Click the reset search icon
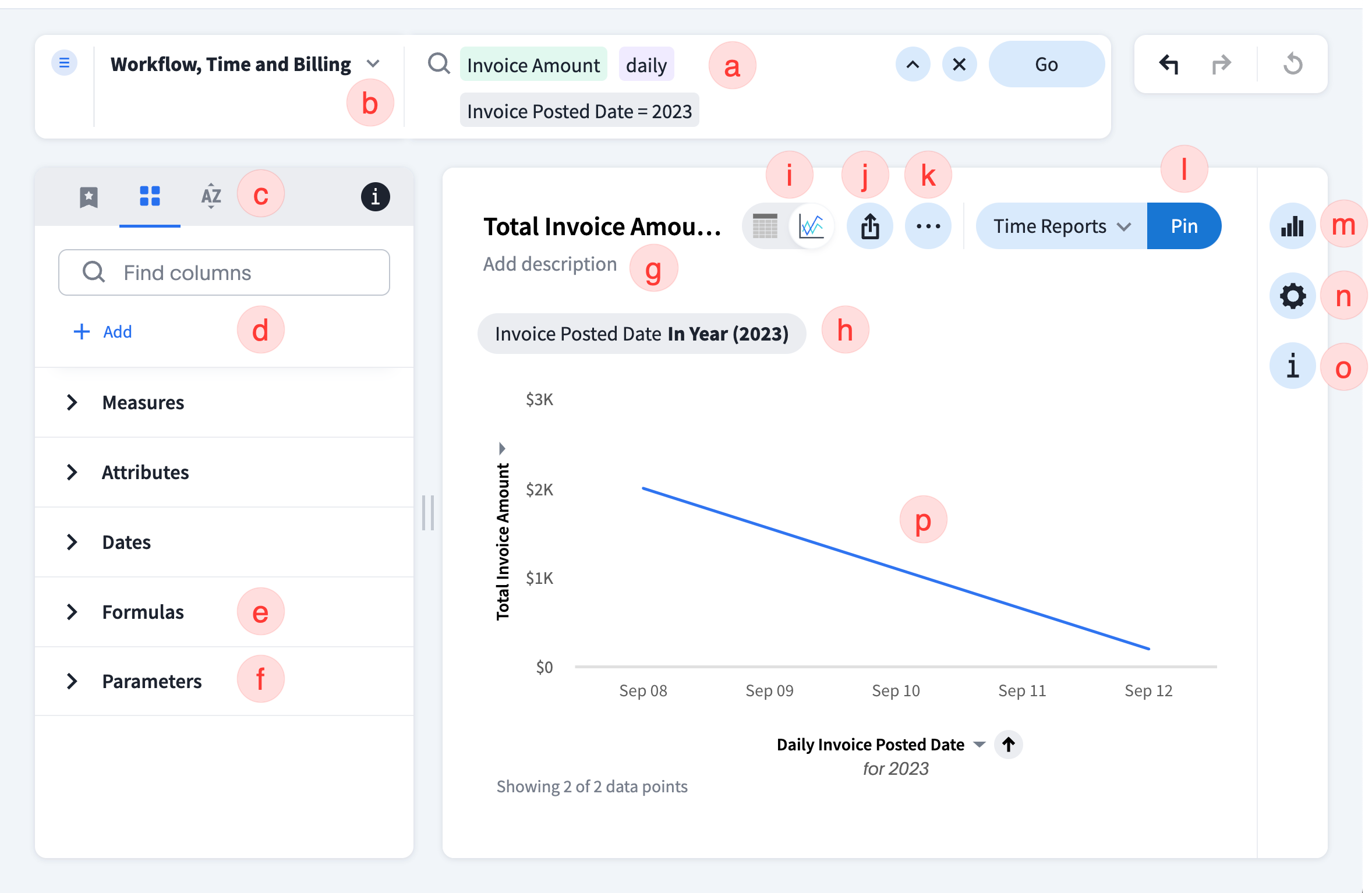The width and height of the screenshot is (1372, 893). [x=1292, y=64]
